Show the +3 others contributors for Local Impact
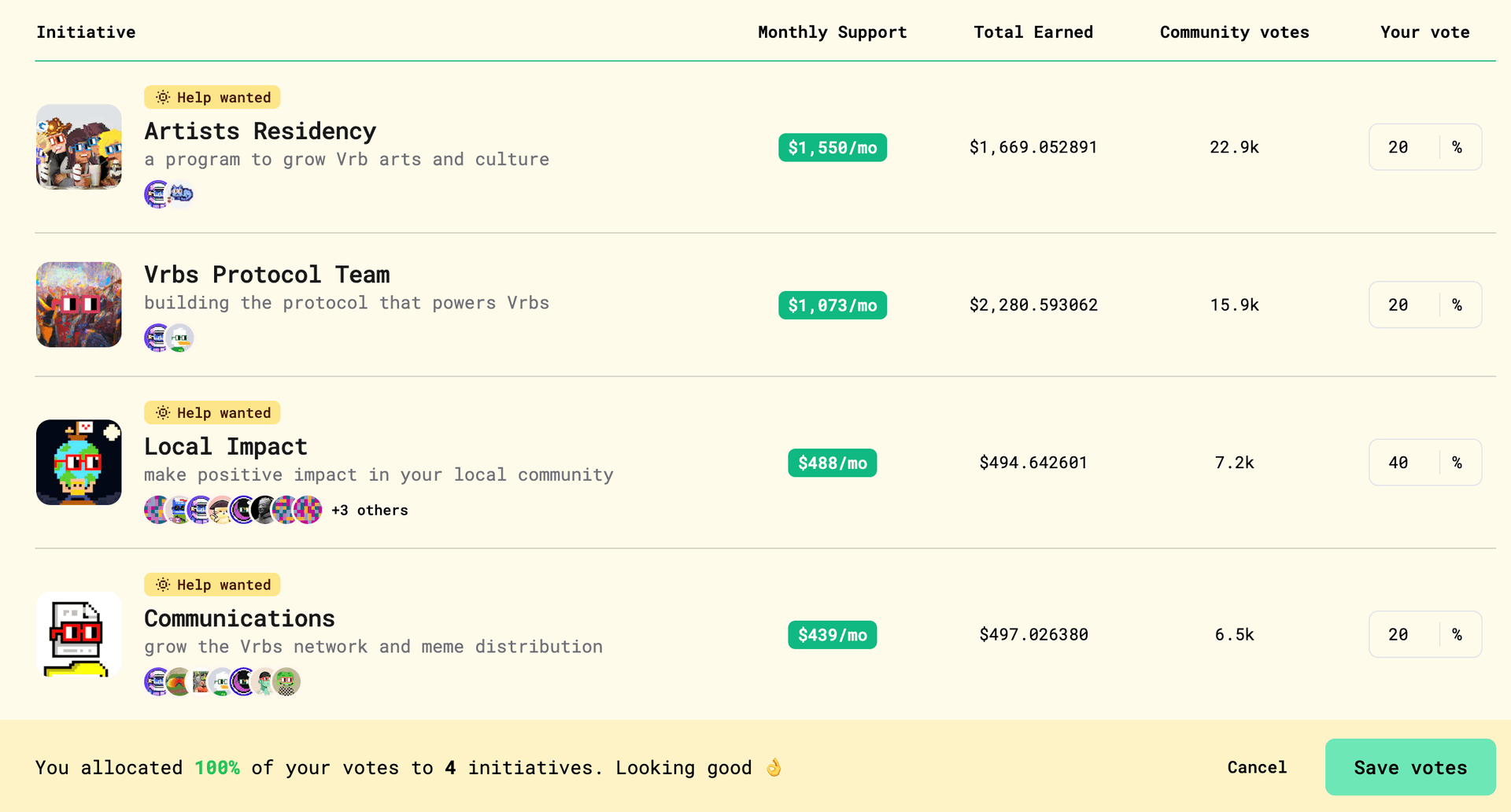Viewport: 1511px width, 812px height. 369,510
